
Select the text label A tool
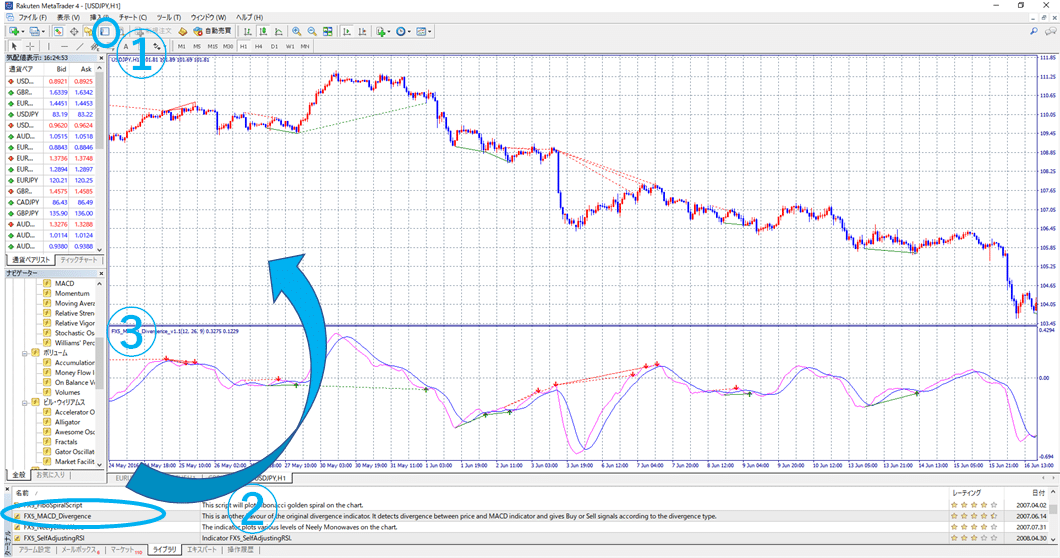click(126, 47)
